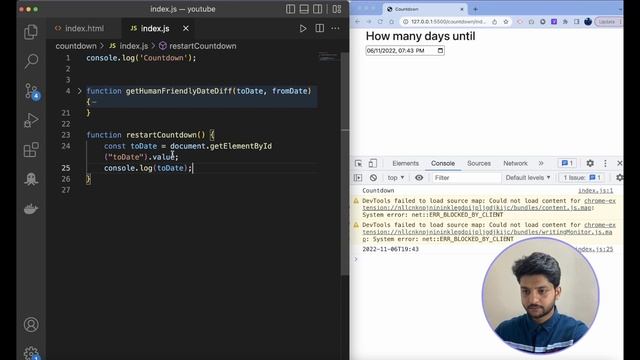Open Source Control view with badge
The width and height of the screenshot is (640, 360).
[32, 91]
